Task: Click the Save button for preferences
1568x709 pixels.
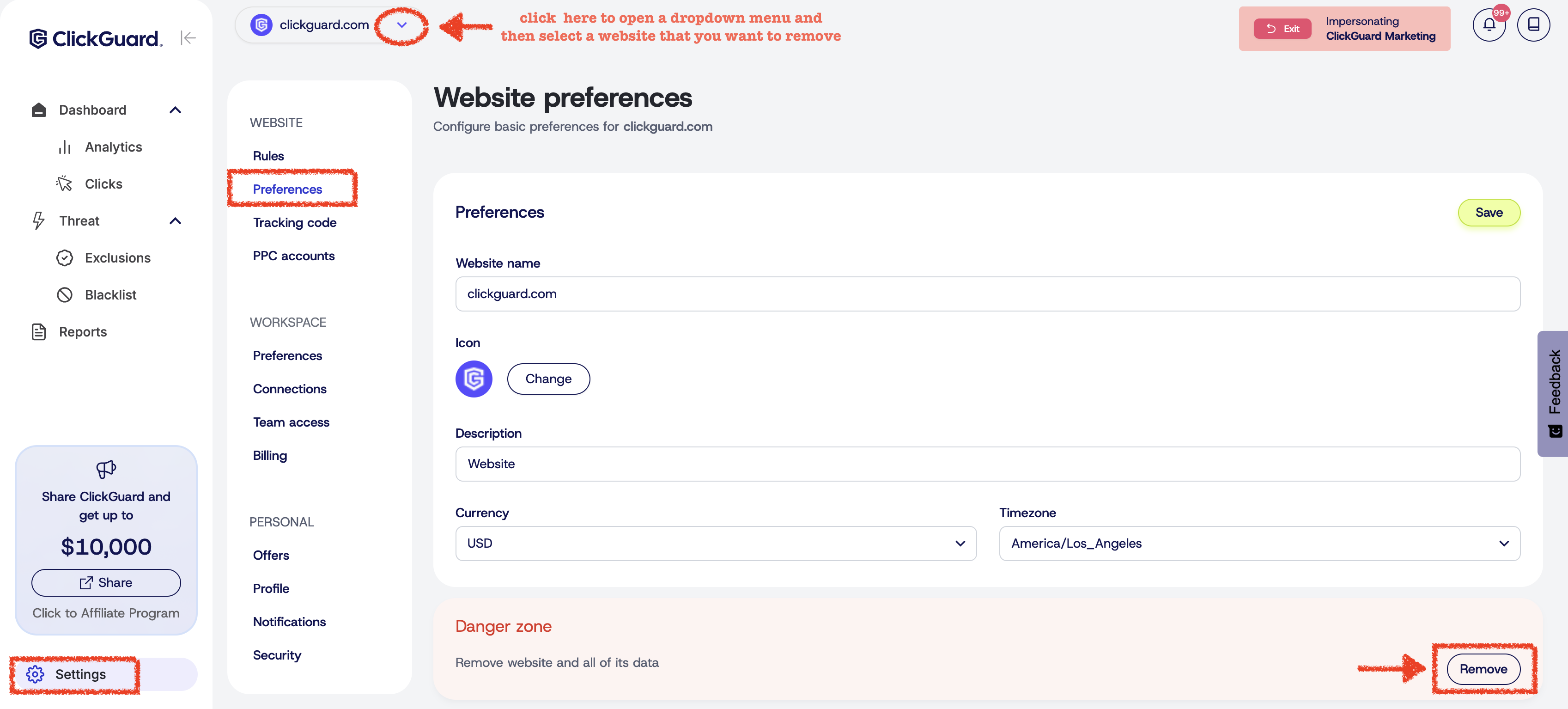Action: click(1489, 213)
